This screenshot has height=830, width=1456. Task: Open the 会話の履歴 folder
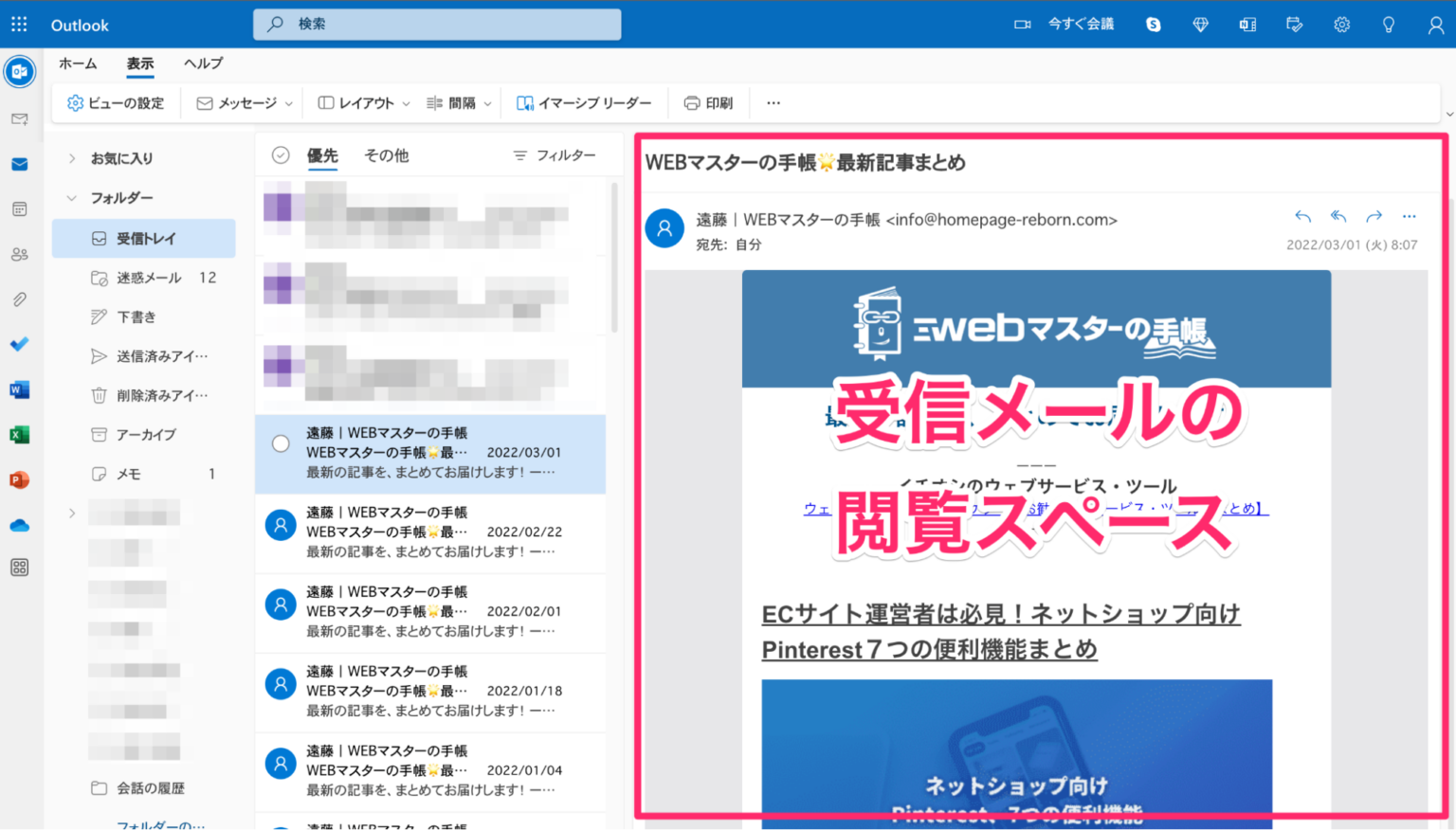click(144, 788)
